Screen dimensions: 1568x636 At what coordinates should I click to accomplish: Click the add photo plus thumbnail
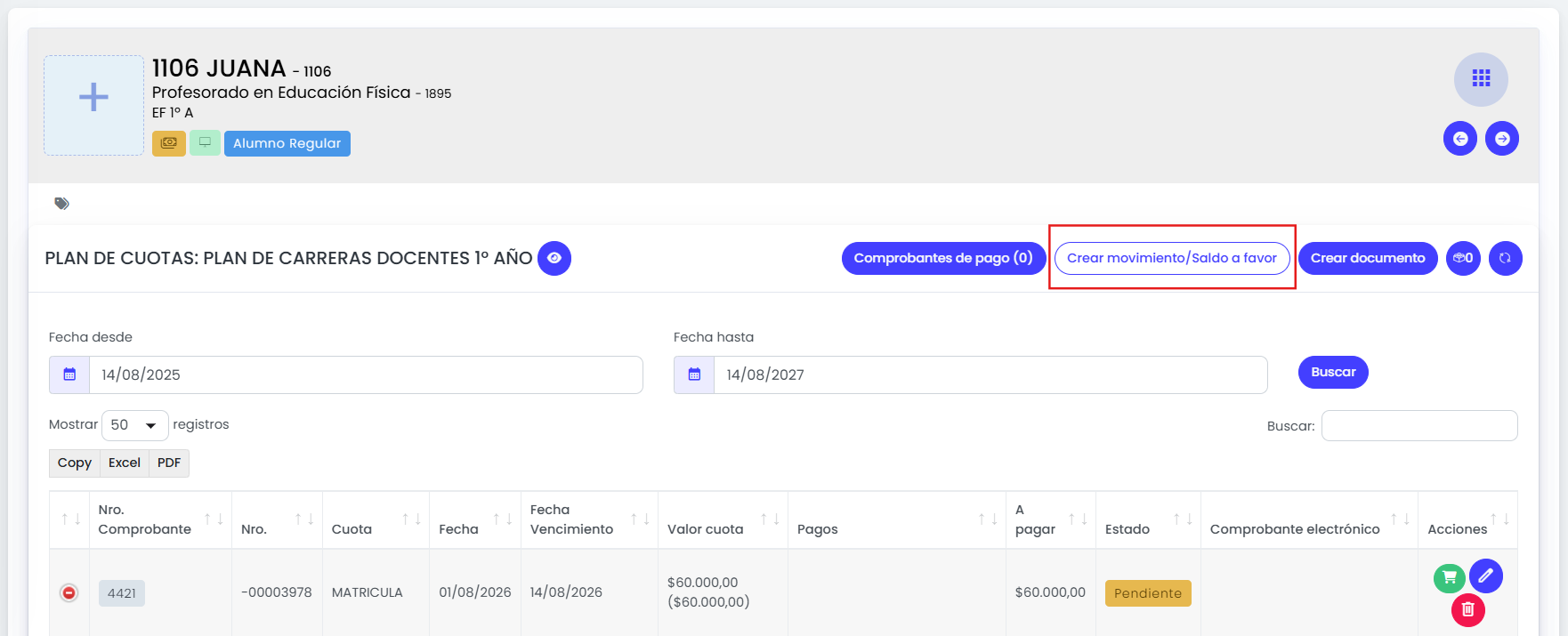(93, 105)
